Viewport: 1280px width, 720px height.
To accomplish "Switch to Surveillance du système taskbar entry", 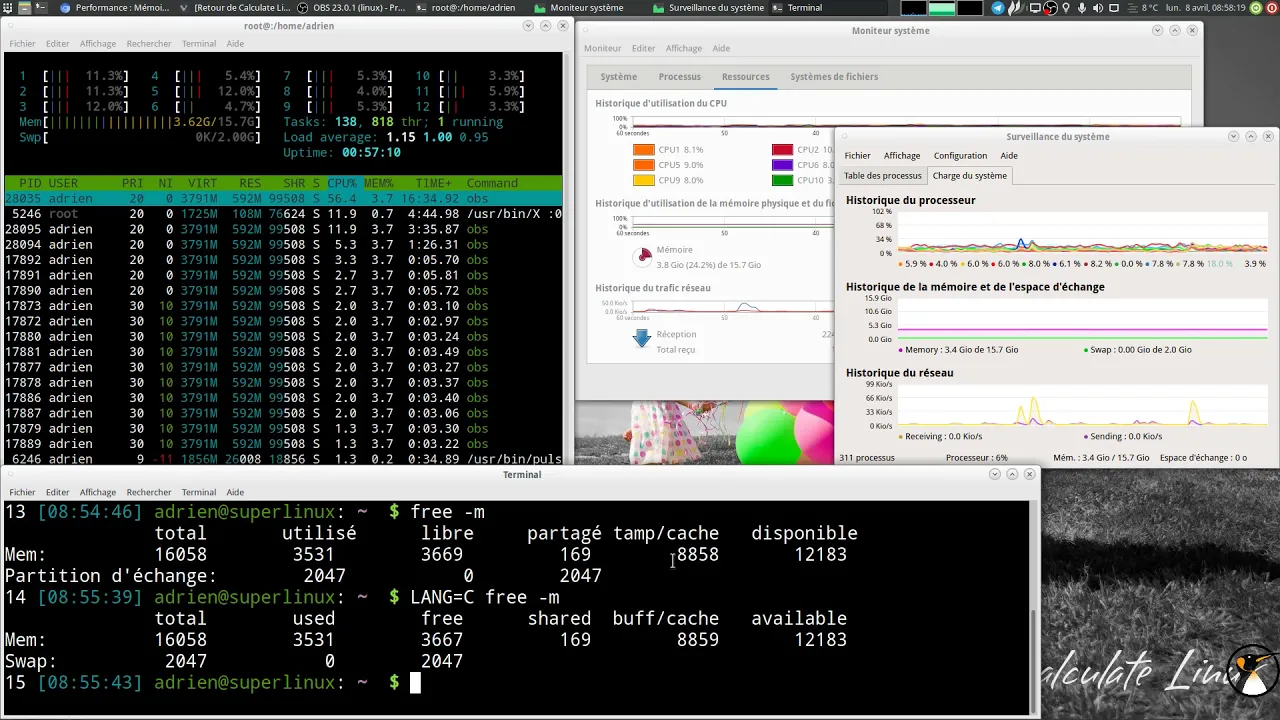I will point(708,8).
